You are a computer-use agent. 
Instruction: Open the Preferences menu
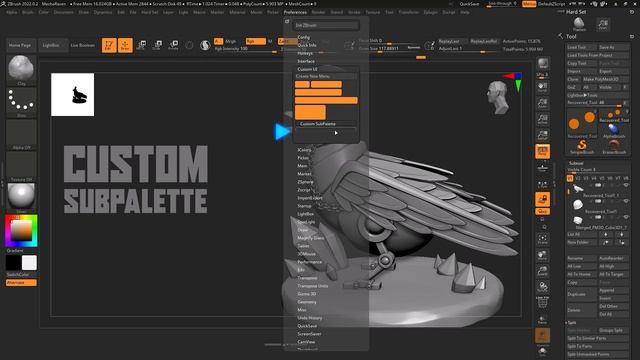click(295, 12)
